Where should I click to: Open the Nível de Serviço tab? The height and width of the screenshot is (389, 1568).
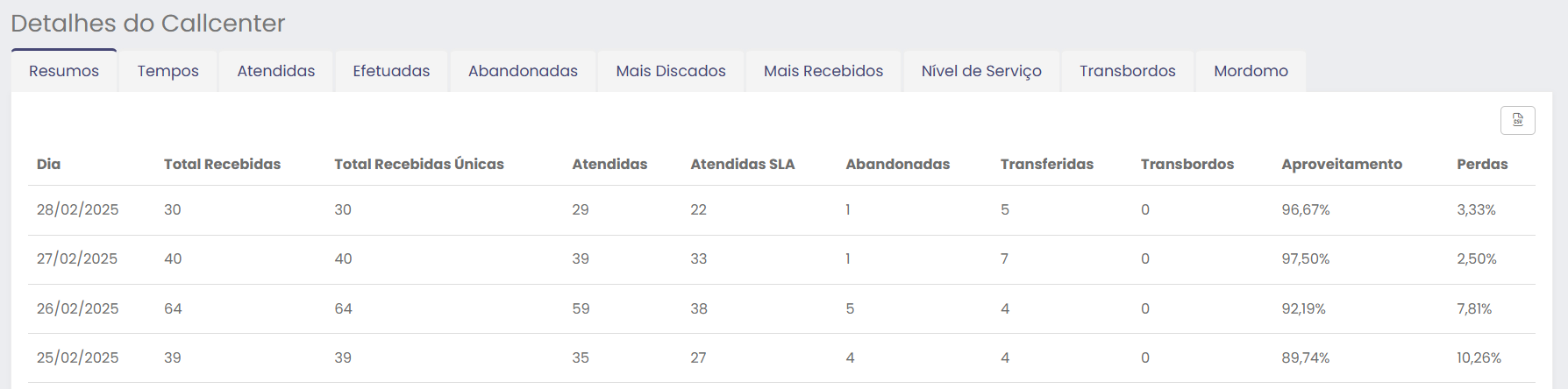click(981, 71)
